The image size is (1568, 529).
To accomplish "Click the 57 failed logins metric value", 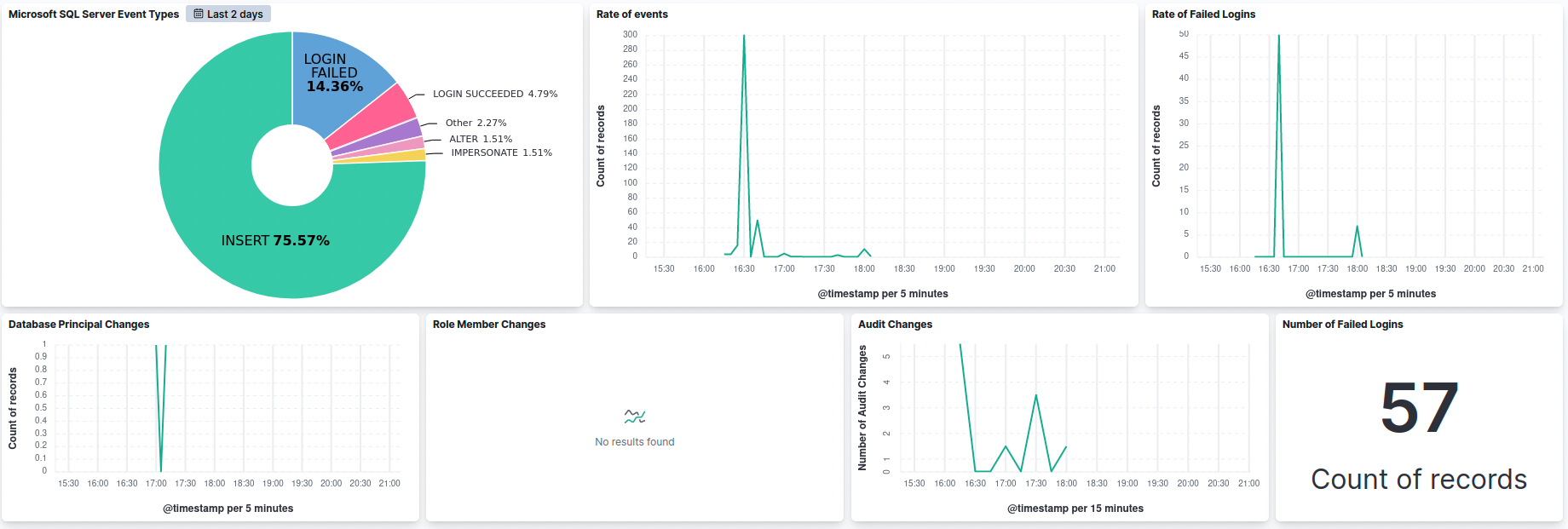I will point(1419,409).
